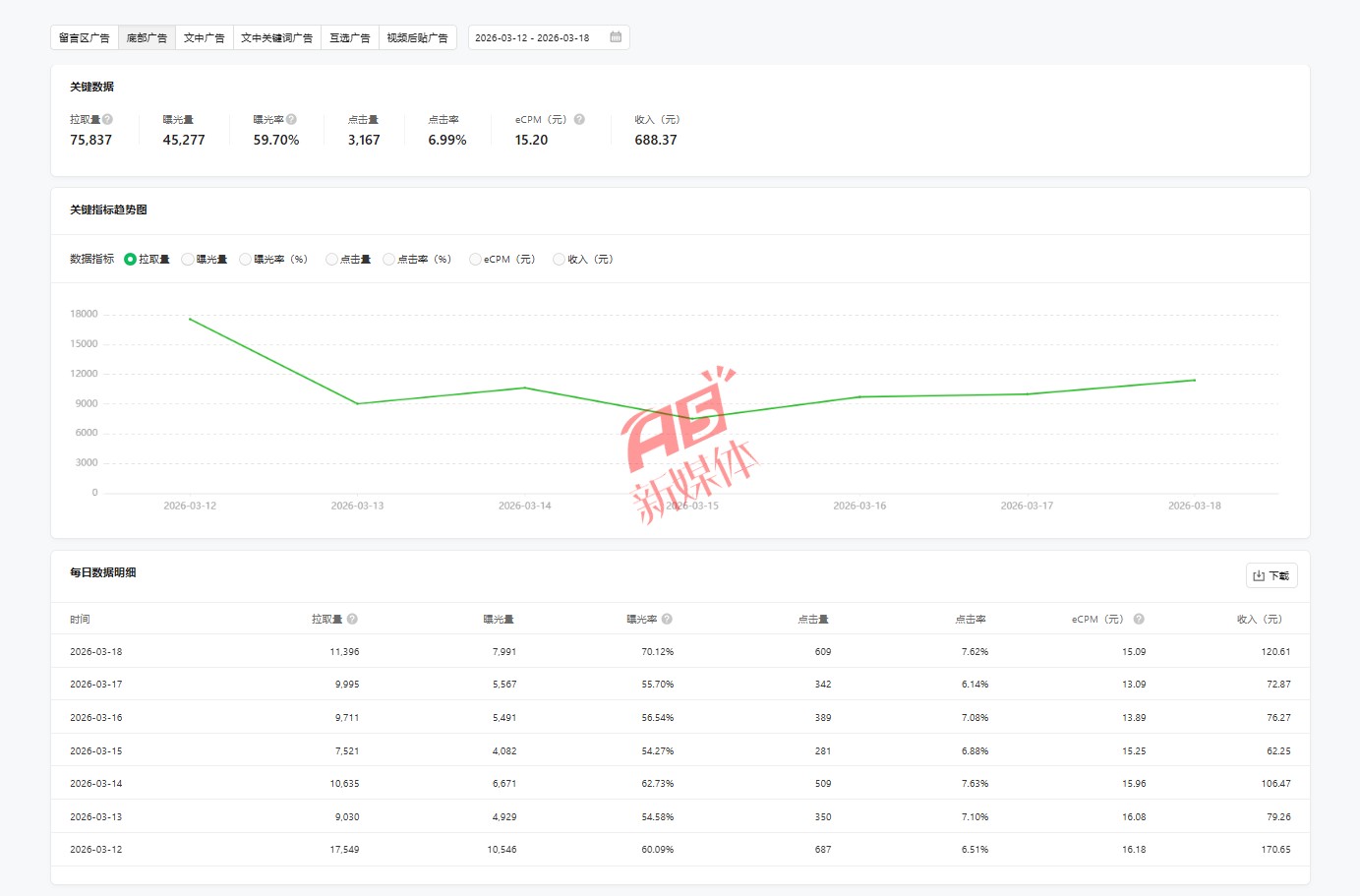Image resolution: width=1360 pixels, height=896 pixels.
Task: Click help icon in 曝光率 table header
Action: point(667,619)
